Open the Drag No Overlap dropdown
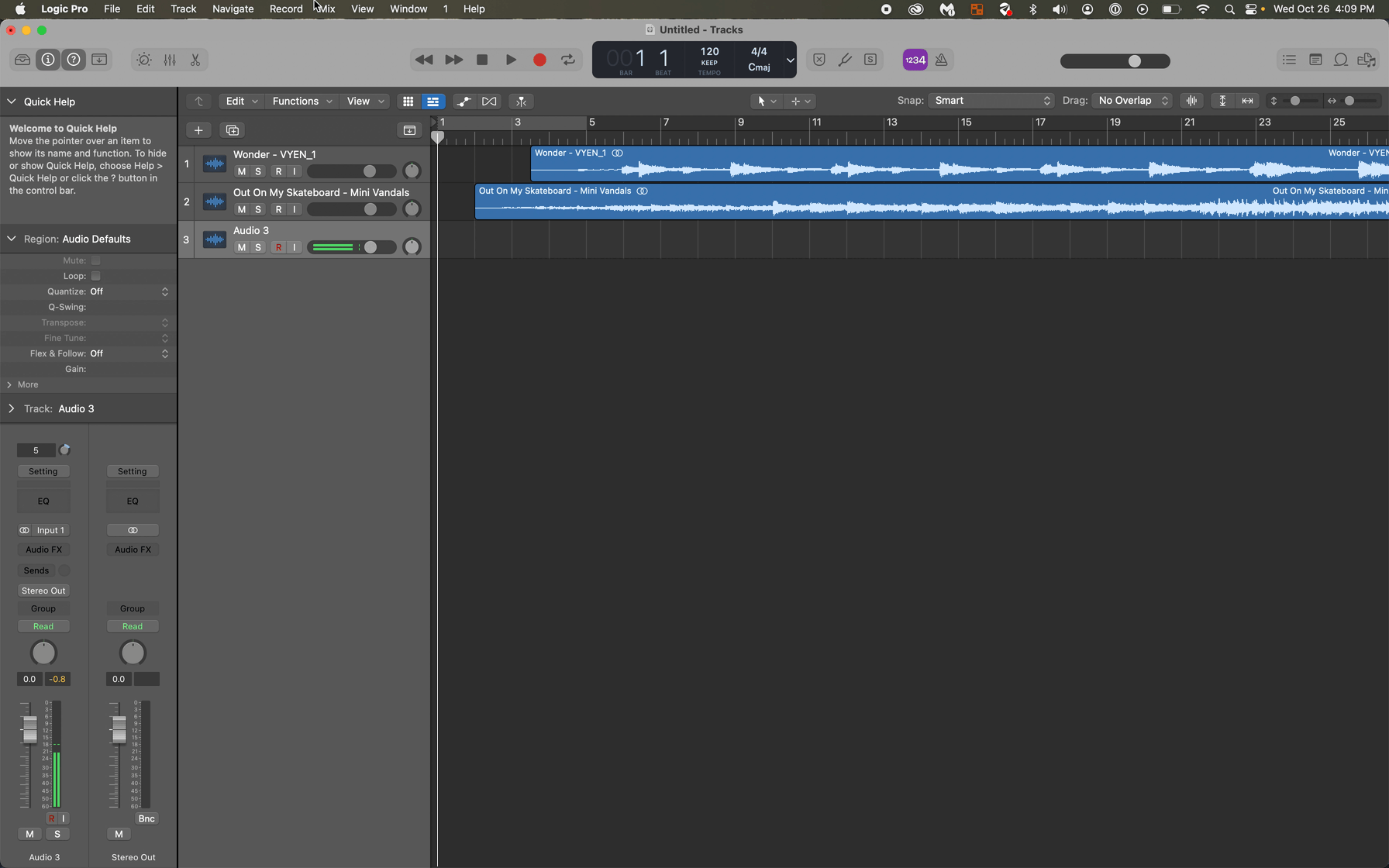 tap(1132, 101)
